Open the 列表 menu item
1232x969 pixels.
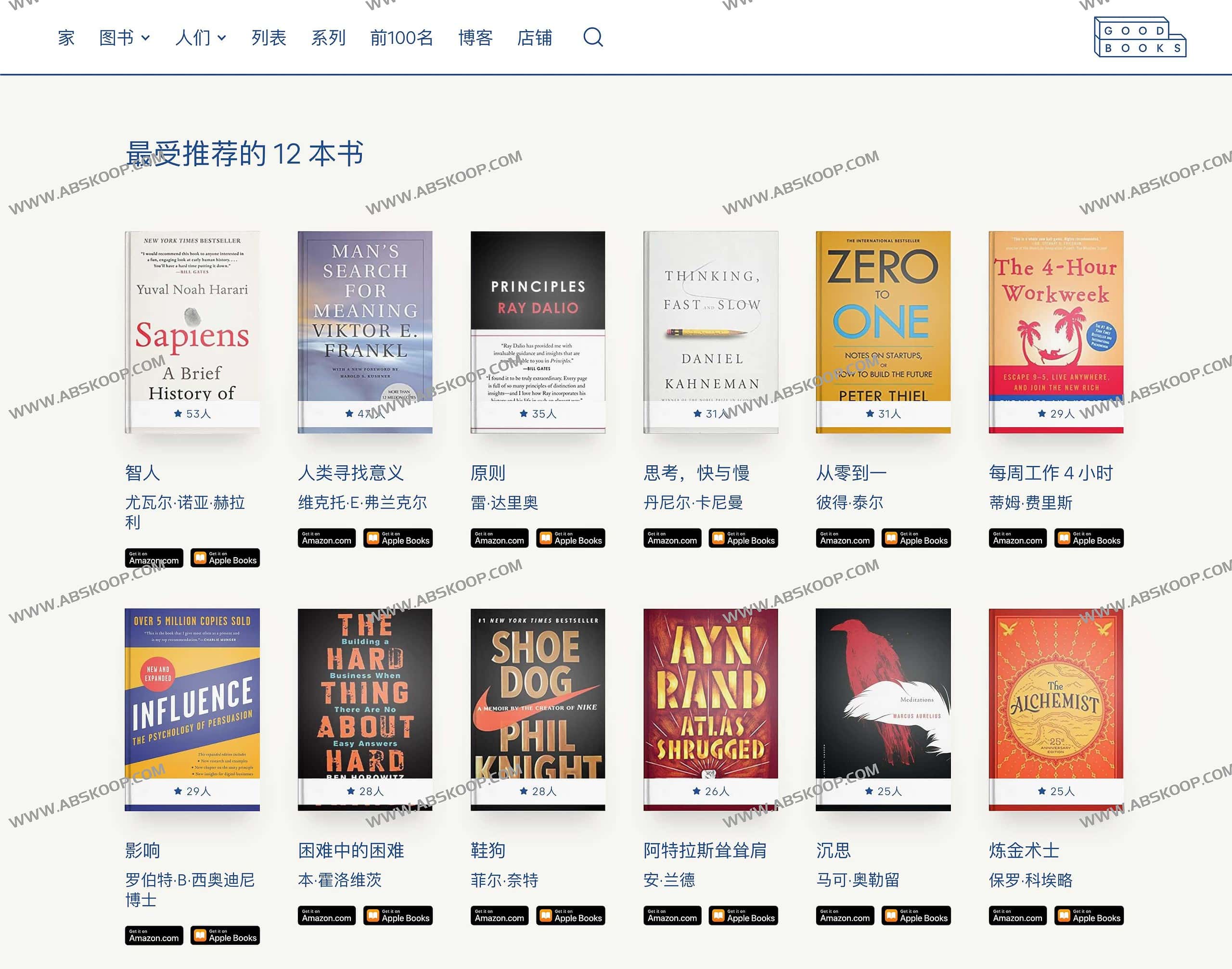click(269, 38)
